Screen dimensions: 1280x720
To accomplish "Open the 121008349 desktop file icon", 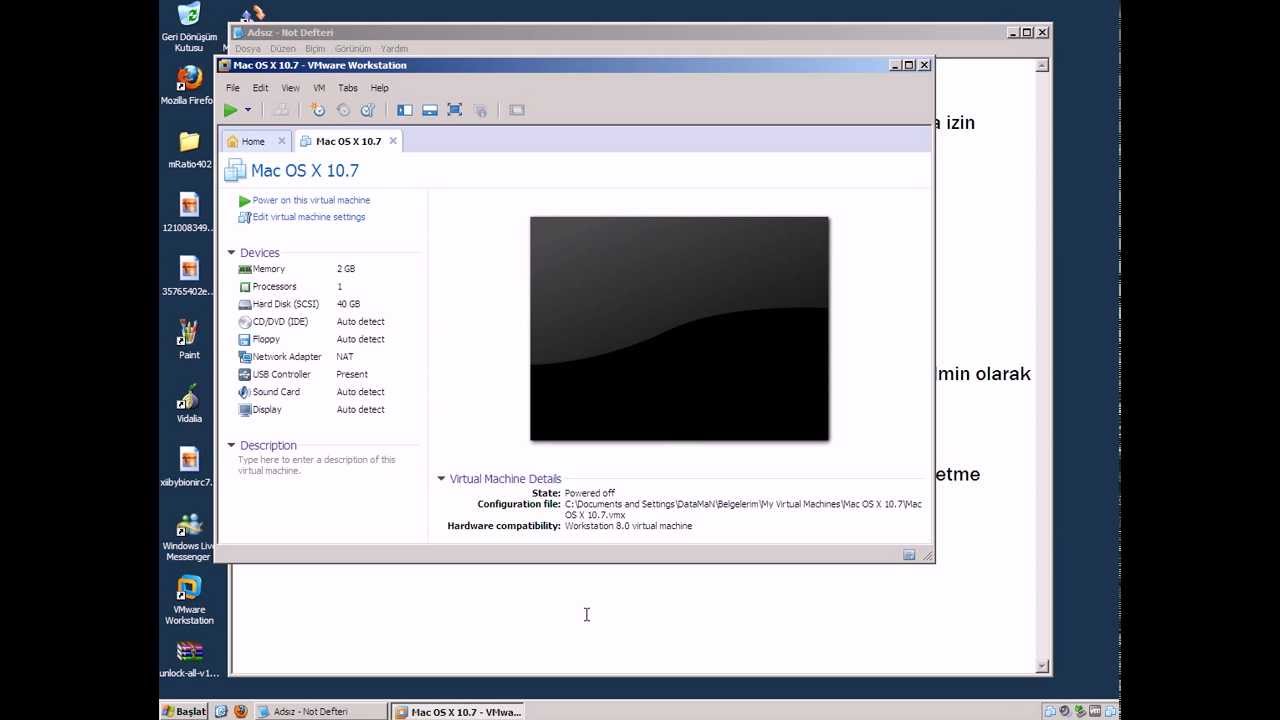I will (x=189, y=213).
